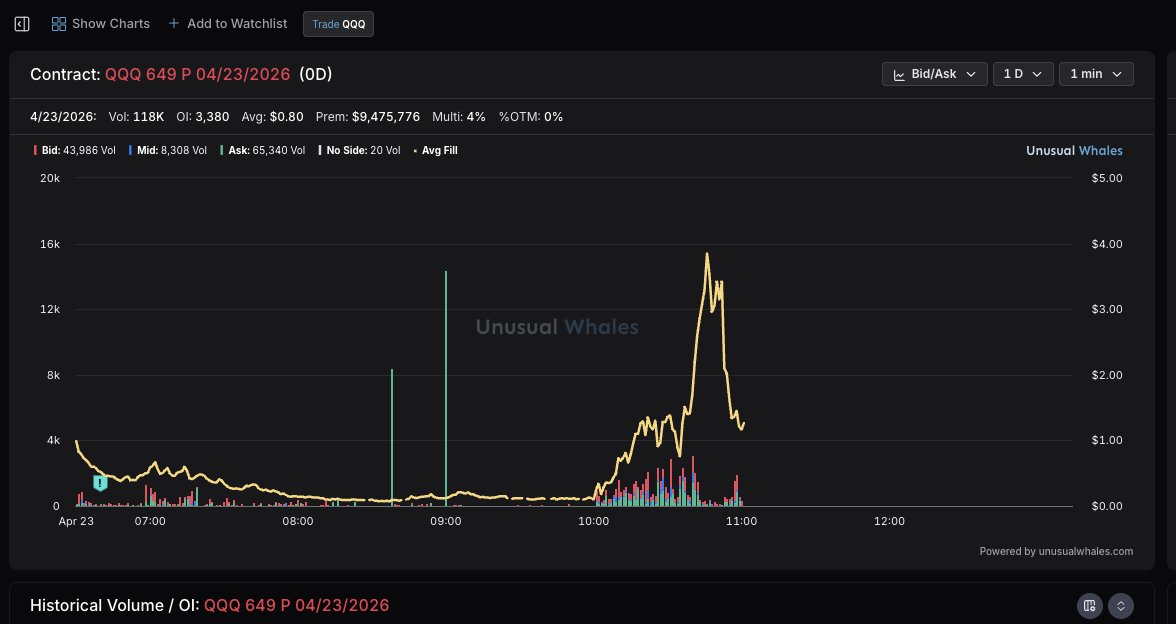Click the Avg: $0.80 stat
Viewport: 1176px width, 624px height.
tap(272, 116)
